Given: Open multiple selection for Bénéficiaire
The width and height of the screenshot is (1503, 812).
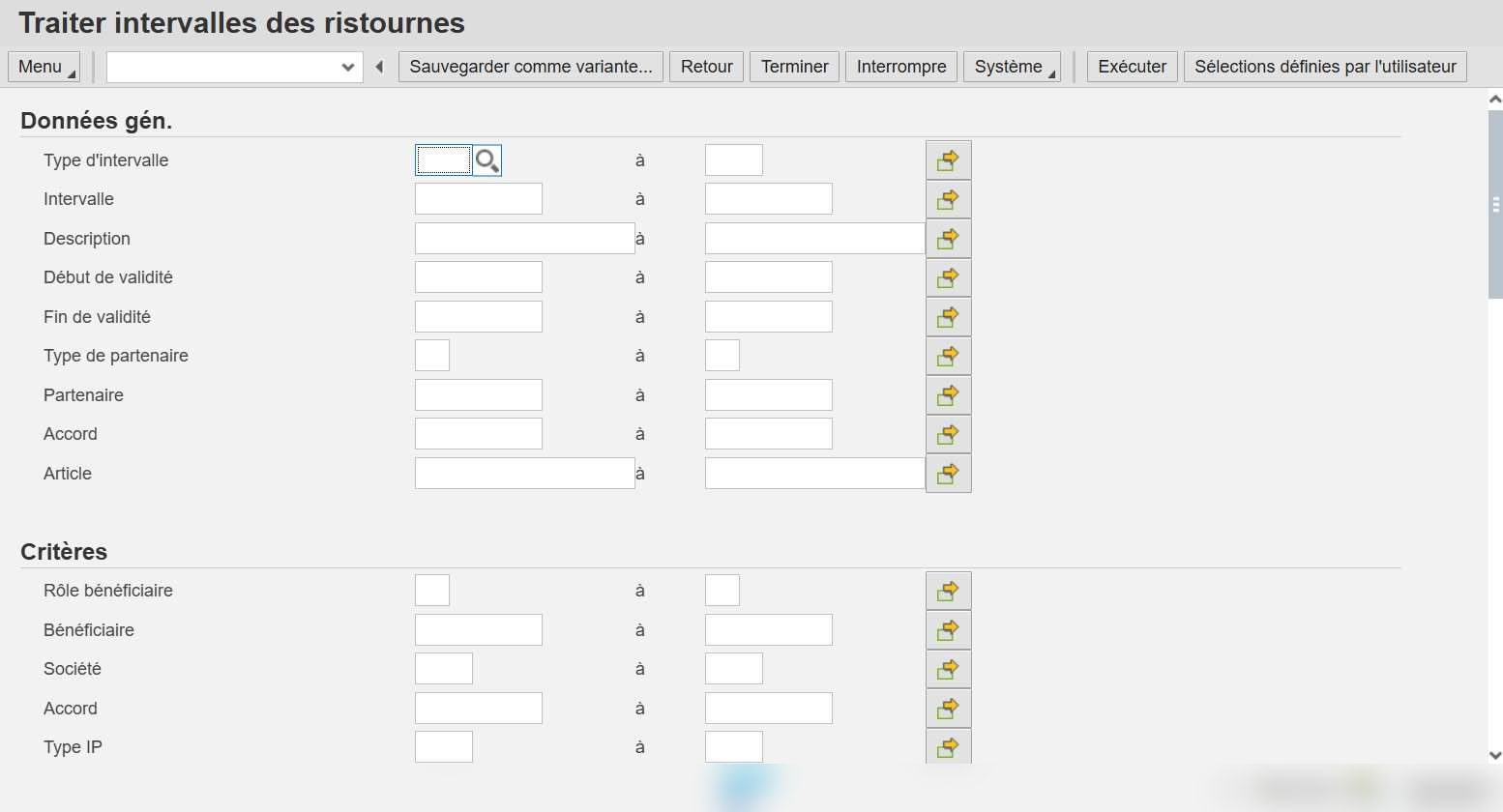Looking at the screenshot, I should point(948,630).
